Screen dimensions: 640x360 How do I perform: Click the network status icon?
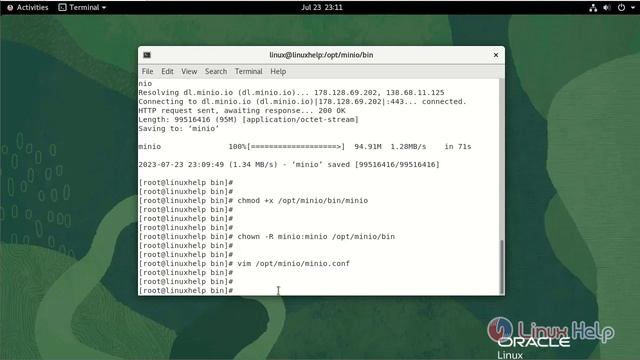pos(593,8)
